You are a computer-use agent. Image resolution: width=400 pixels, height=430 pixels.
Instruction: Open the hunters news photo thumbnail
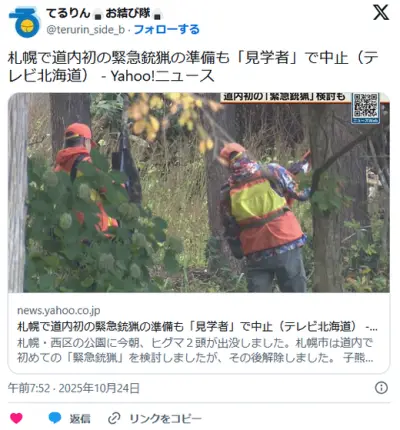point(199,193)
